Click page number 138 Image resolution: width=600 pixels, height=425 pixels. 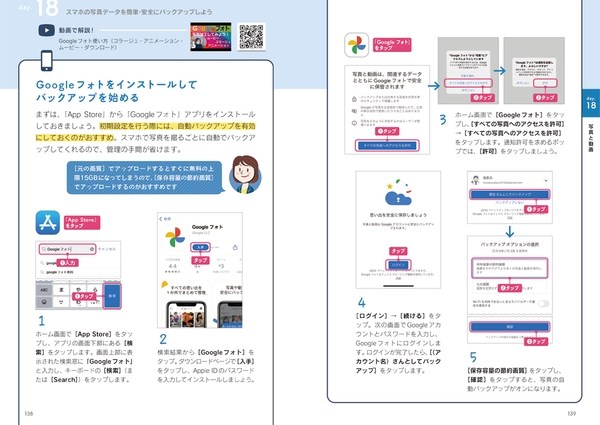[x=29, y=414]
